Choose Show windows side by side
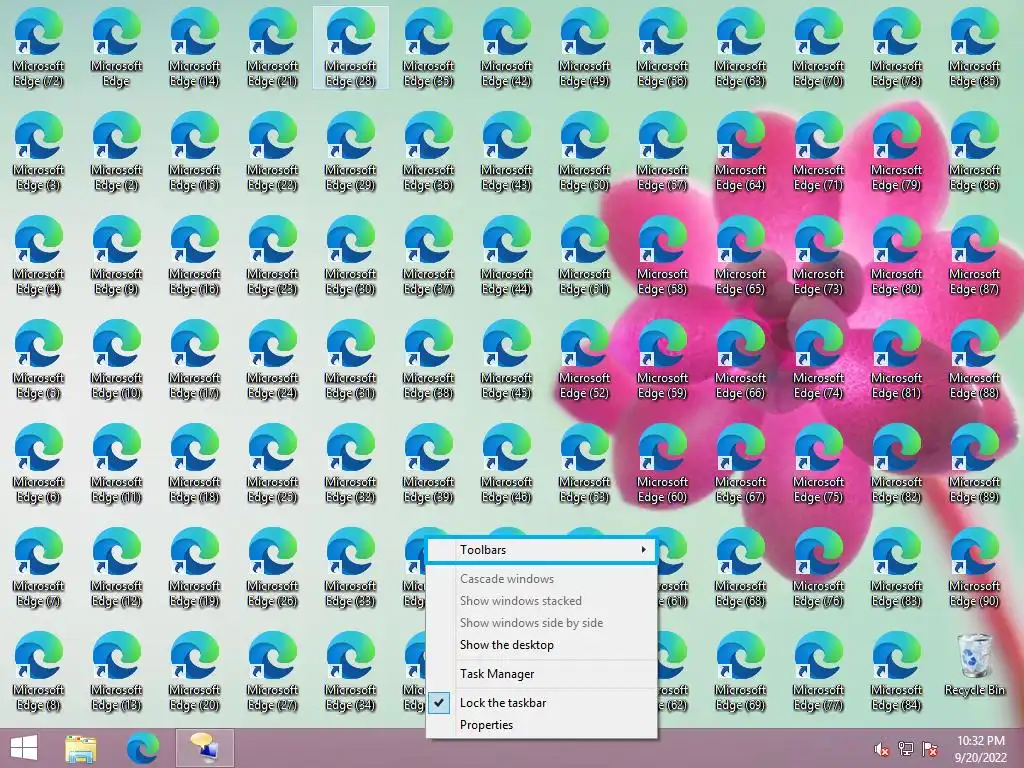The image size is (1024, 768). pyautogui.click(x=541, y=623)
